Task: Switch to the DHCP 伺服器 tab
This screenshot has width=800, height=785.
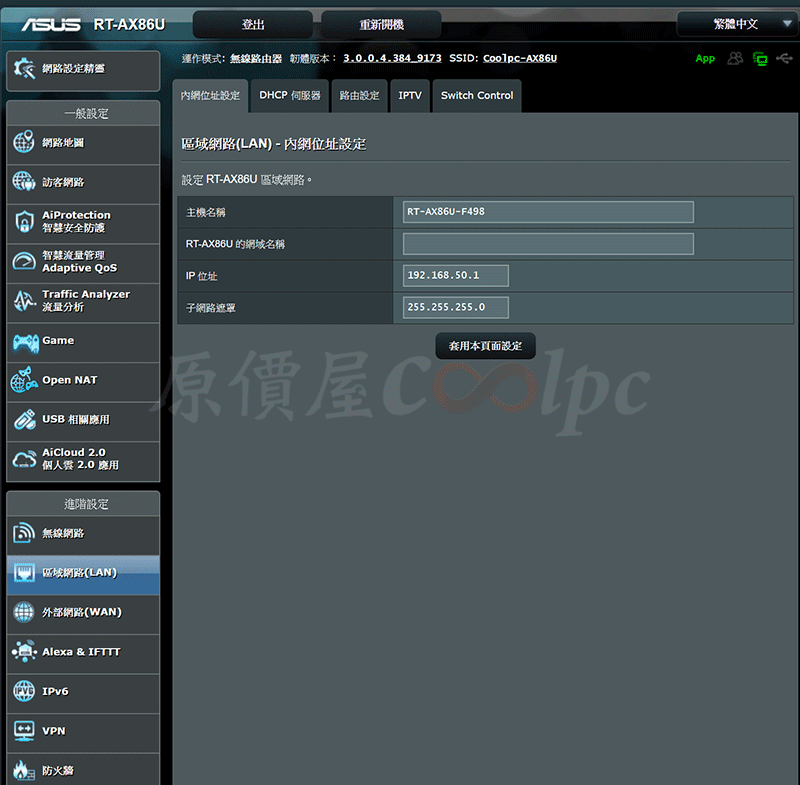Action: (x=290, y=95)
